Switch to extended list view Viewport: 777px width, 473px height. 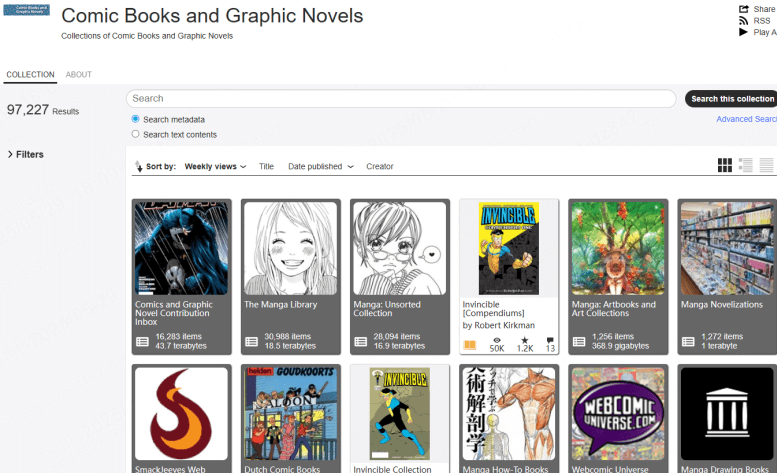745,165
